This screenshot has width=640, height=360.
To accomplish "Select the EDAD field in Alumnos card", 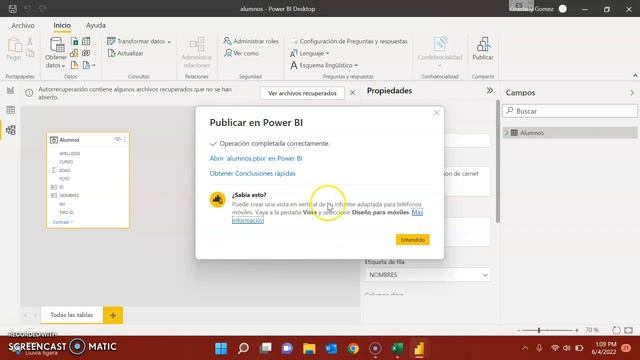I will tap(64, 170).
